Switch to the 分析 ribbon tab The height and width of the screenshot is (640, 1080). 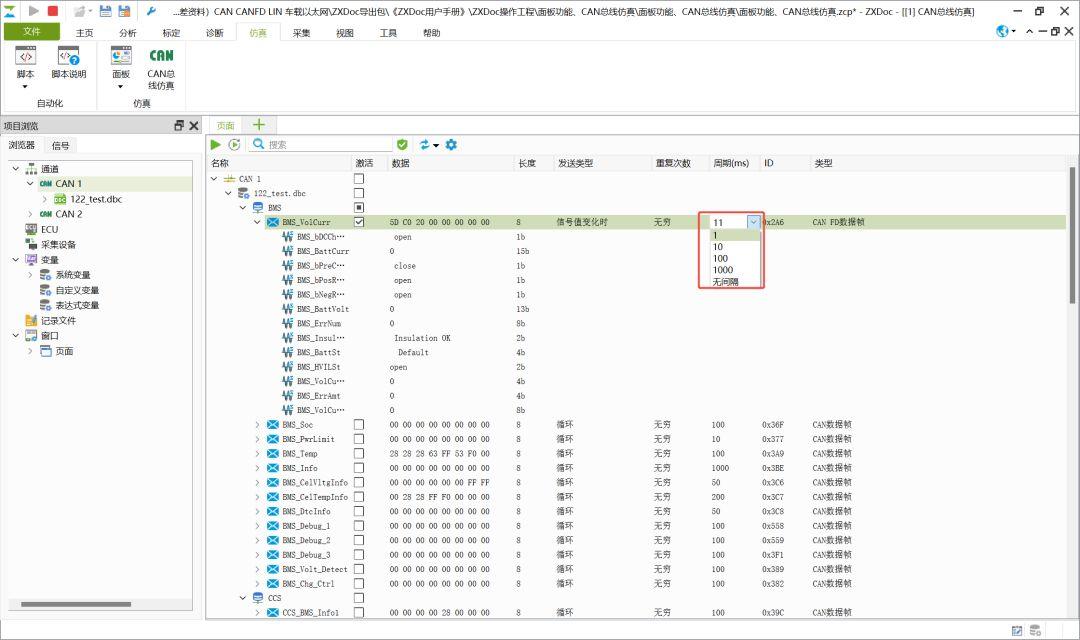pyautogui.click(x=127, y=32)
